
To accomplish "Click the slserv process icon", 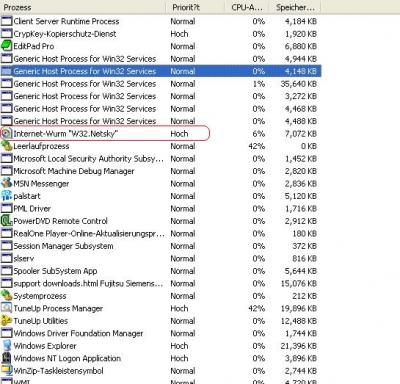I will 6,259.
